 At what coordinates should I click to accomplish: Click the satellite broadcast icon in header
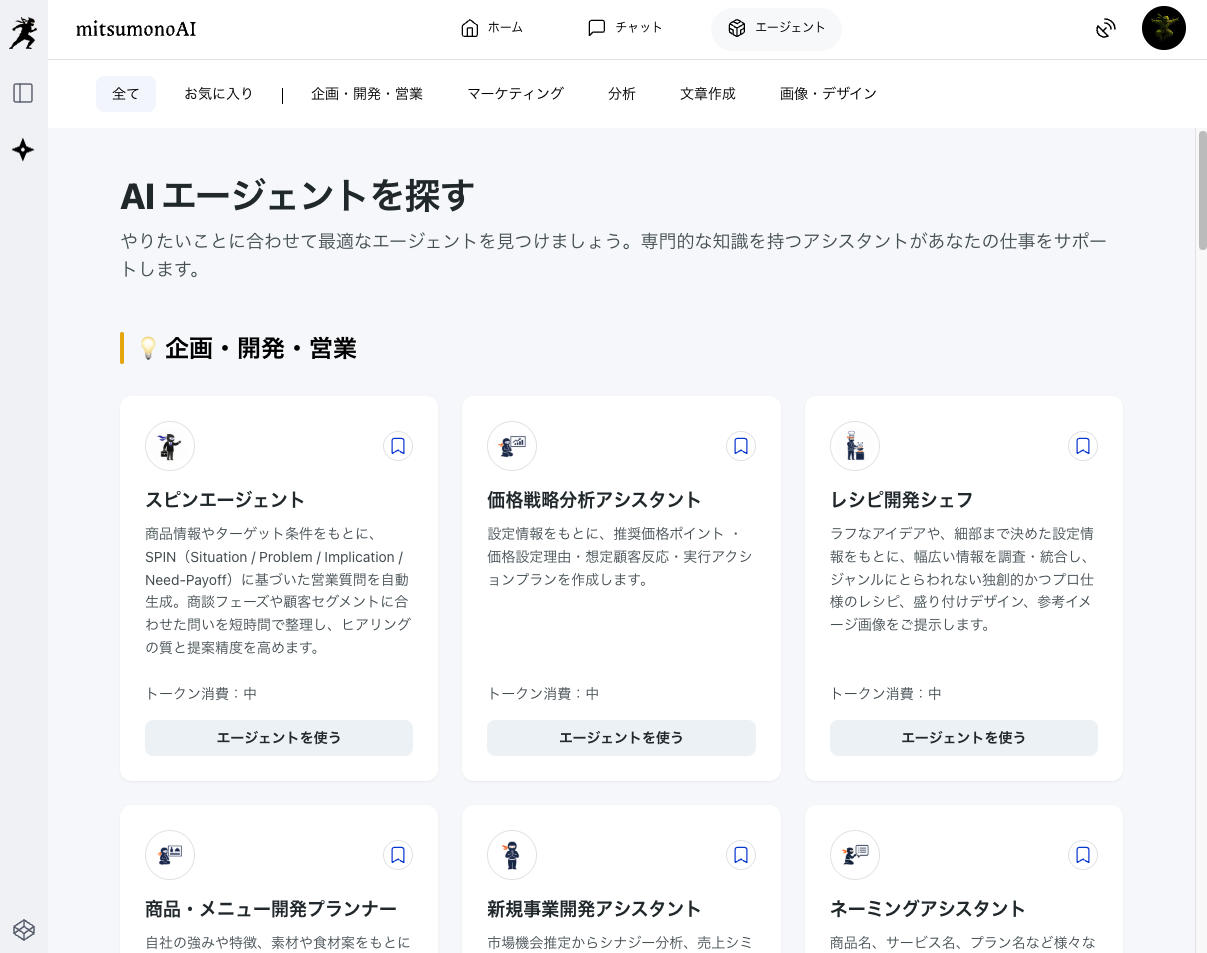click(1105, 29)
